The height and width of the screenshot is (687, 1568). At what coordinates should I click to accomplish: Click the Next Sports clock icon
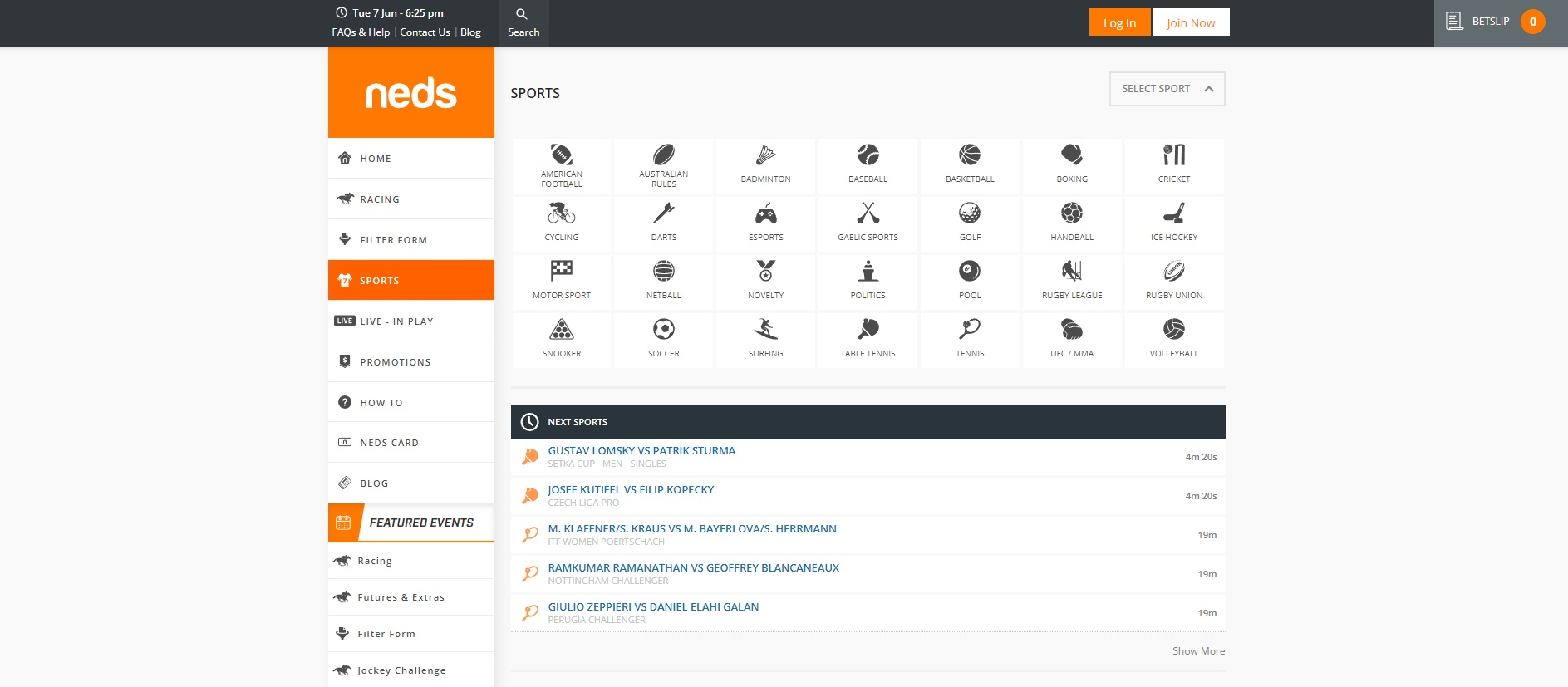click(529, 422)
